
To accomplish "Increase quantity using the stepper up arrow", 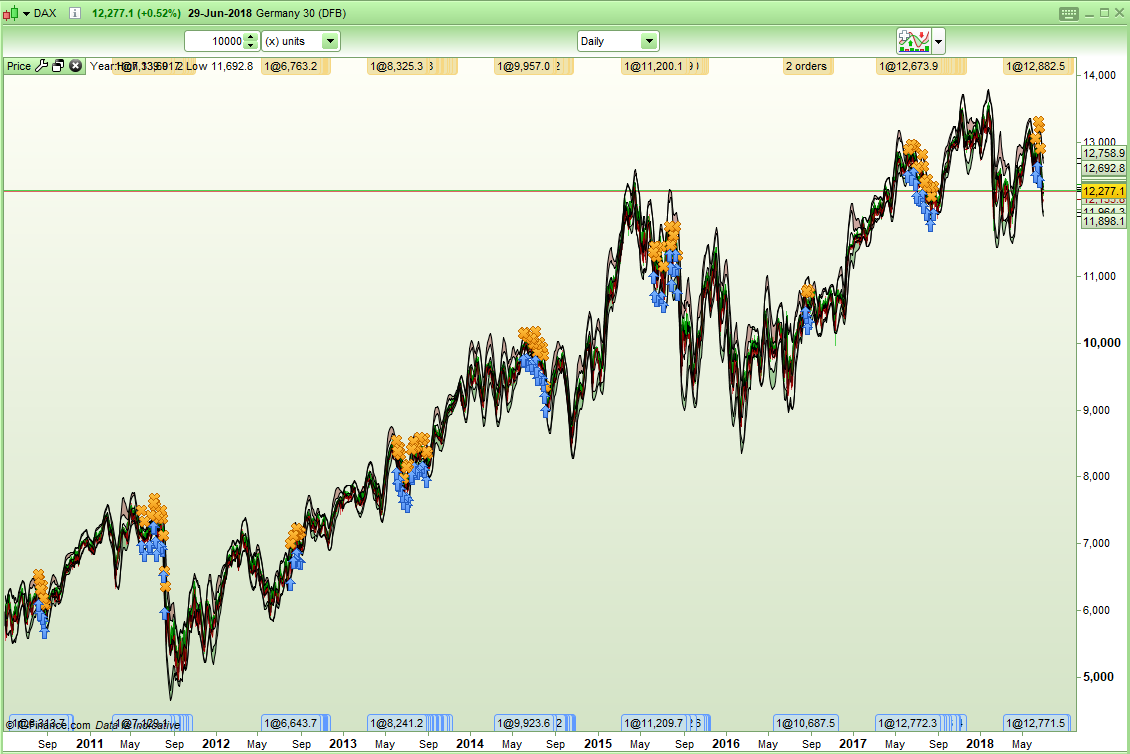I will (249, 37).
